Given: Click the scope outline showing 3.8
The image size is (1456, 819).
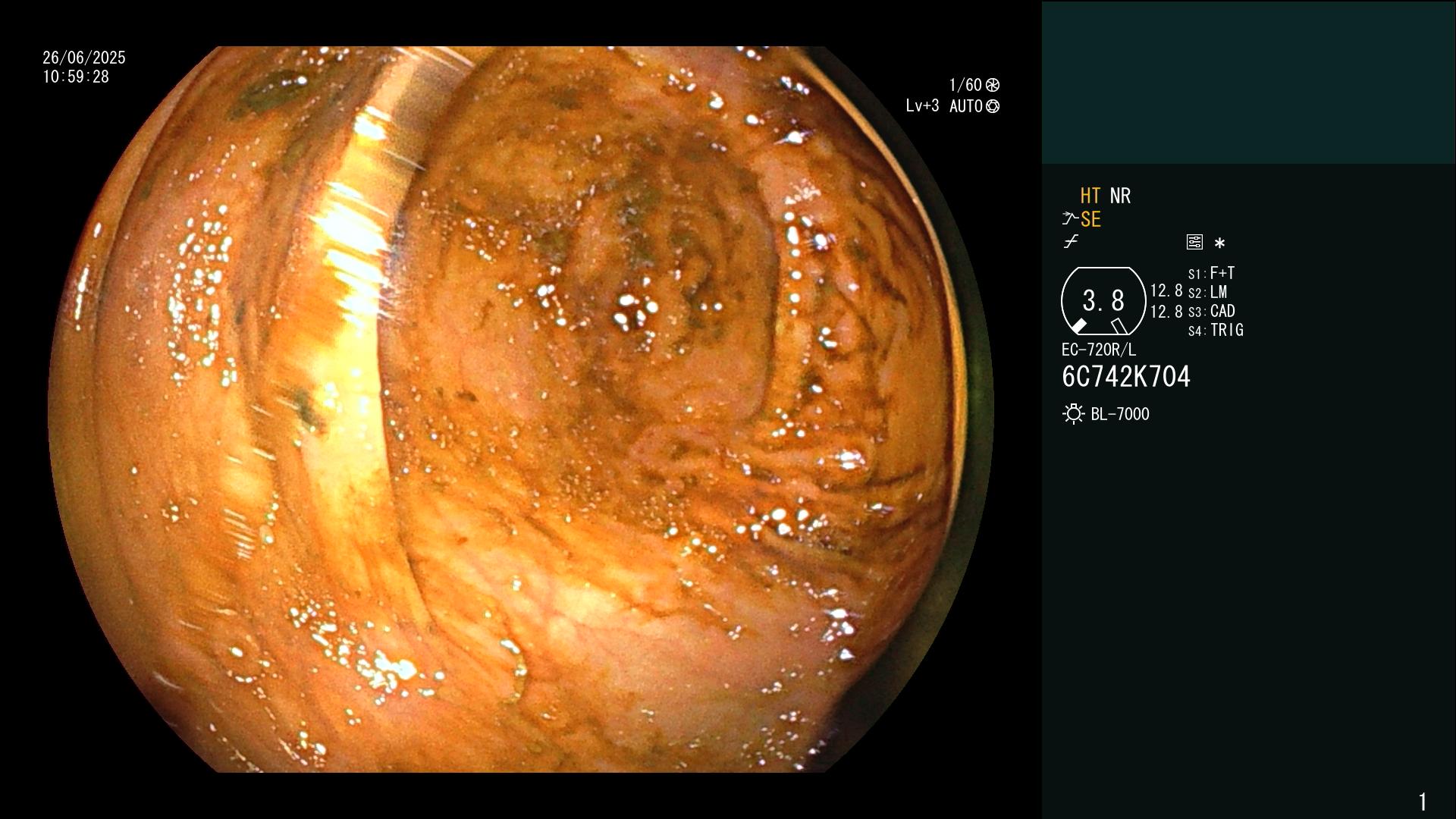Looking at the screenshot, I should (x=1103, y=301).
